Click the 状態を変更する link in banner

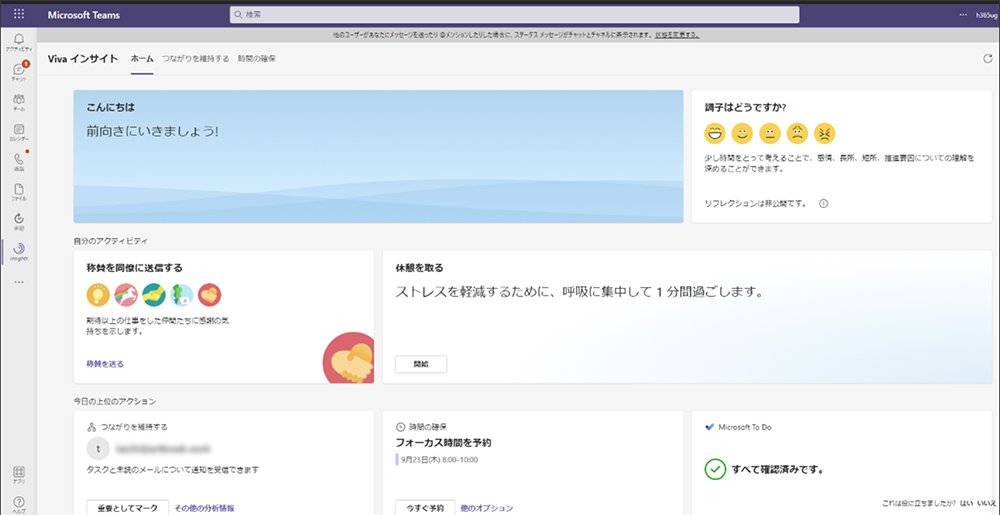point(677,35)
